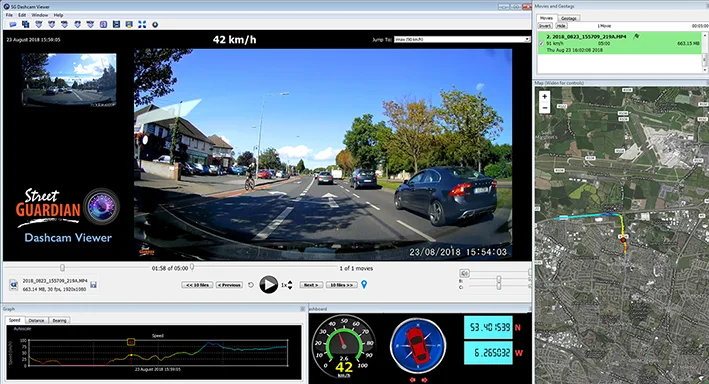Click the Invert button

(x=545, y=26)
